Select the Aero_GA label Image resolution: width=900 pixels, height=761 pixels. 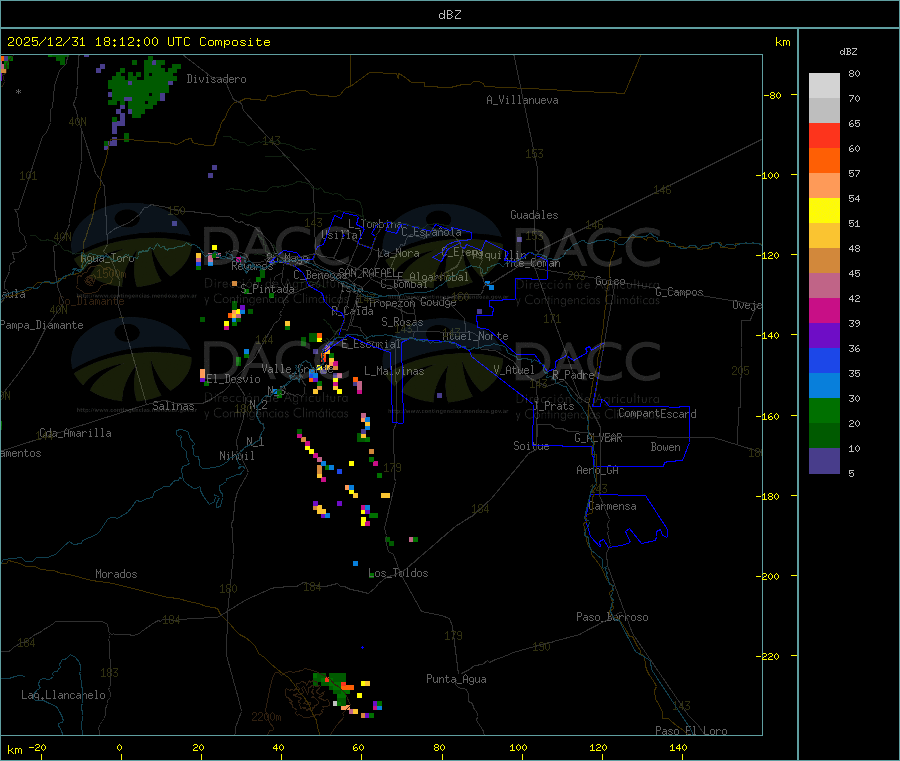coord(597,470)
